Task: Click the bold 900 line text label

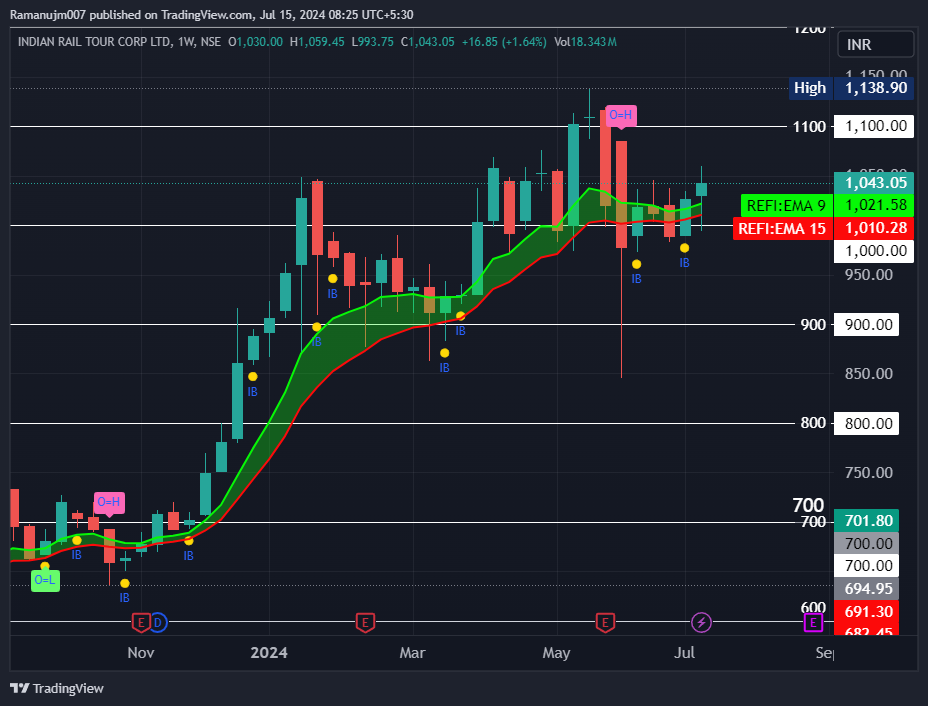Action: click(x=813, y=324)
